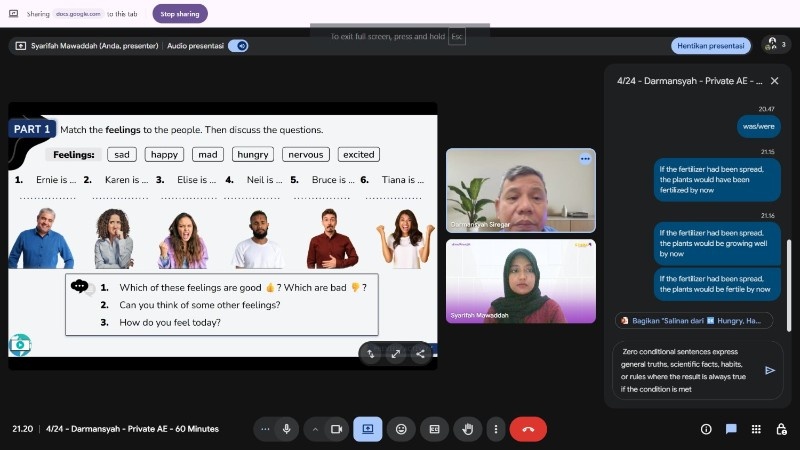Click the 'Can you think of some other feelings?' question
Viewport: 800px width, 450px height.
click(x=199, y=305)
